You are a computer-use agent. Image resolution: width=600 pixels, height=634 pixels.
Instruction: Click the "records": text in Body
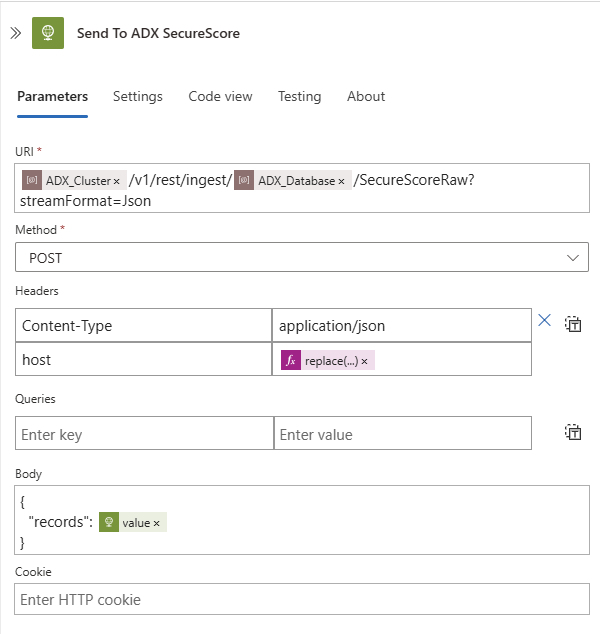(x=61, y=522)
